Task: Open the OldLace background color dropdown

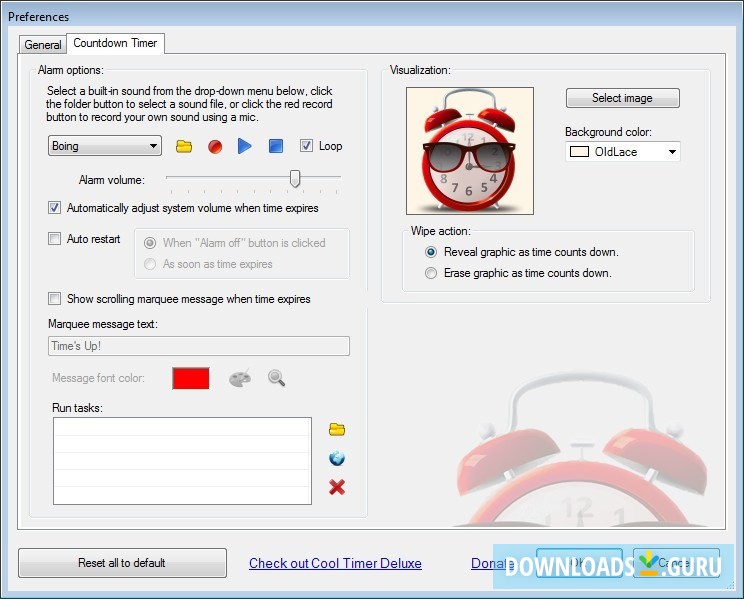Action: pyautogui.click(x=623, y=152)
